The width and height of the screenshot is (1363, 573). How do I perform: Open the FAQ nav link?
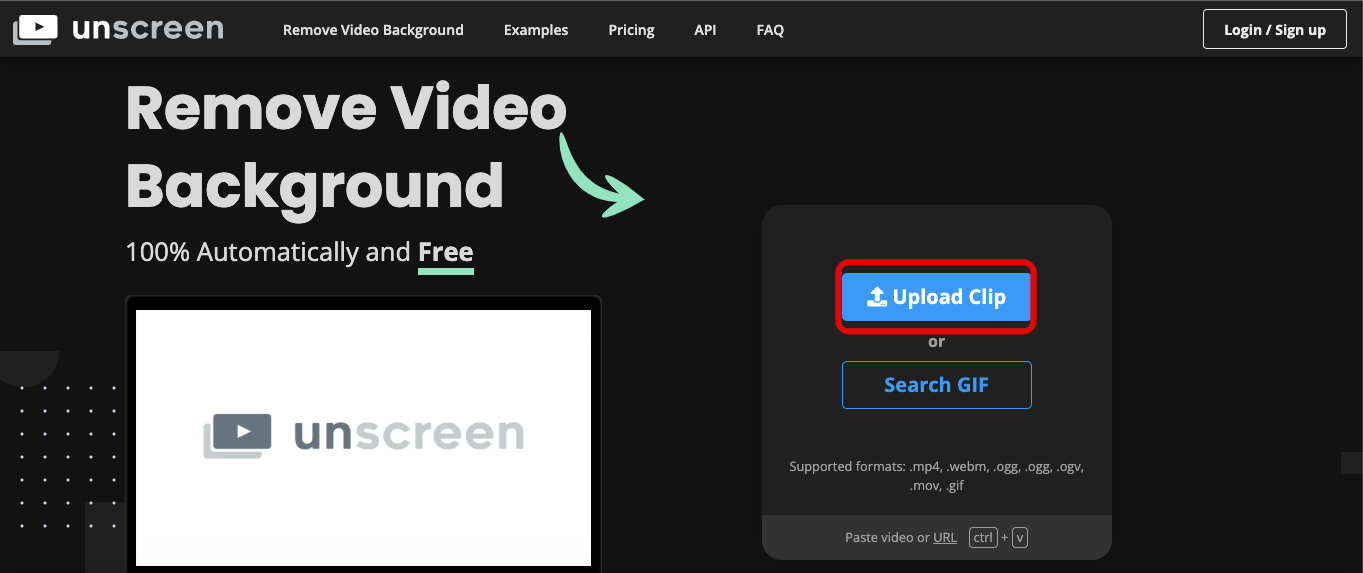click(x=770, y=30)
